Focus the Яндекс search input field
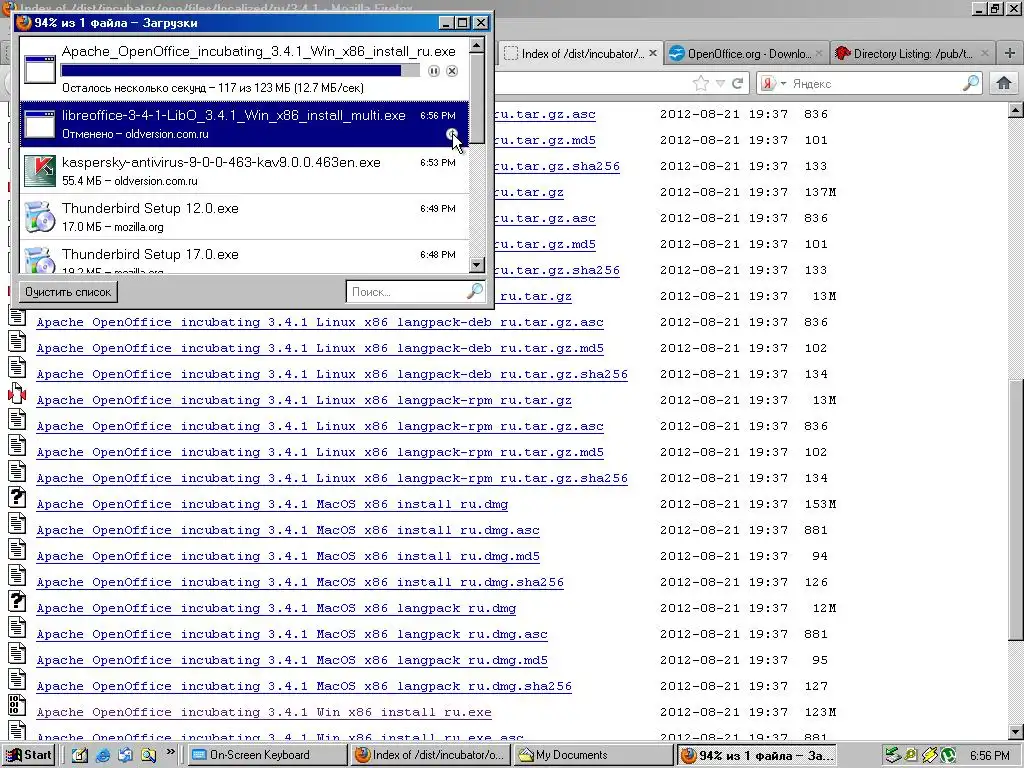1024x768 pixels. [875, 84]
